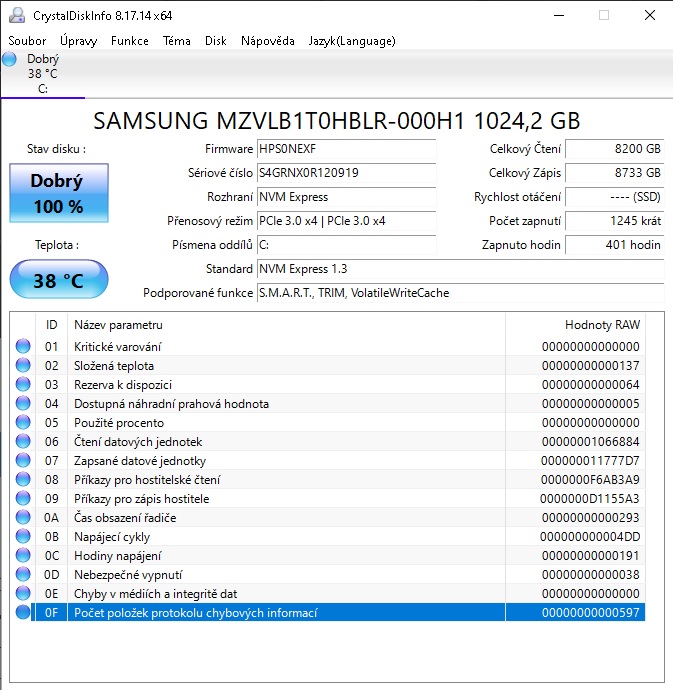Click the blue status orb for drive C:

[x=10, y=59]
